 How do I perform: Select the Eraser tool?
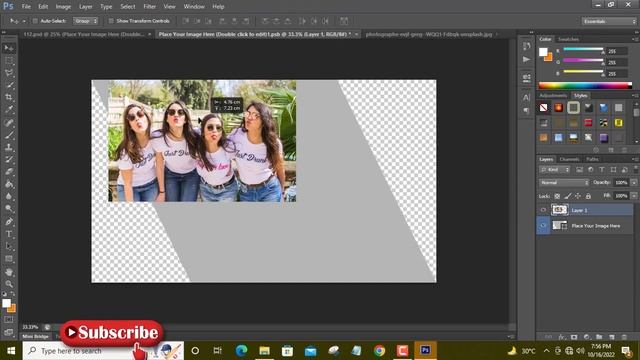coord(9,171)
